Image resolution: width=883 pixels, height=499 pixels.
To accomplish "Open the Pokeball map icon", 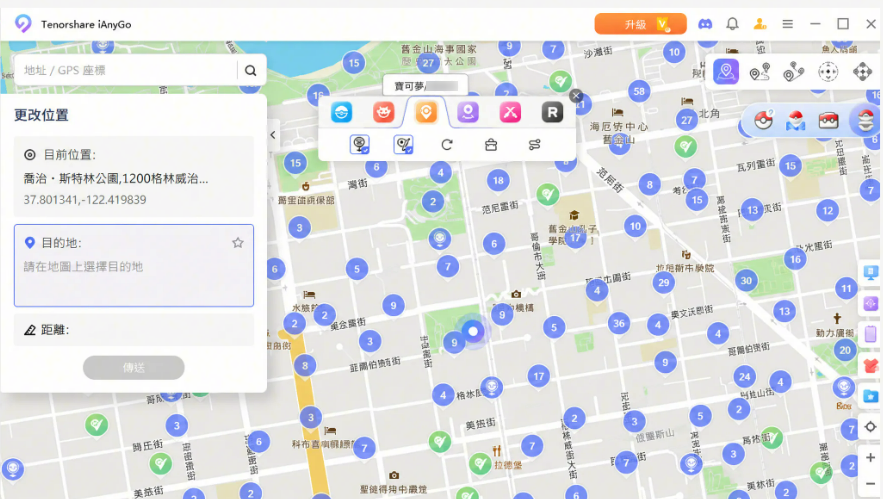I will point(796,120).
